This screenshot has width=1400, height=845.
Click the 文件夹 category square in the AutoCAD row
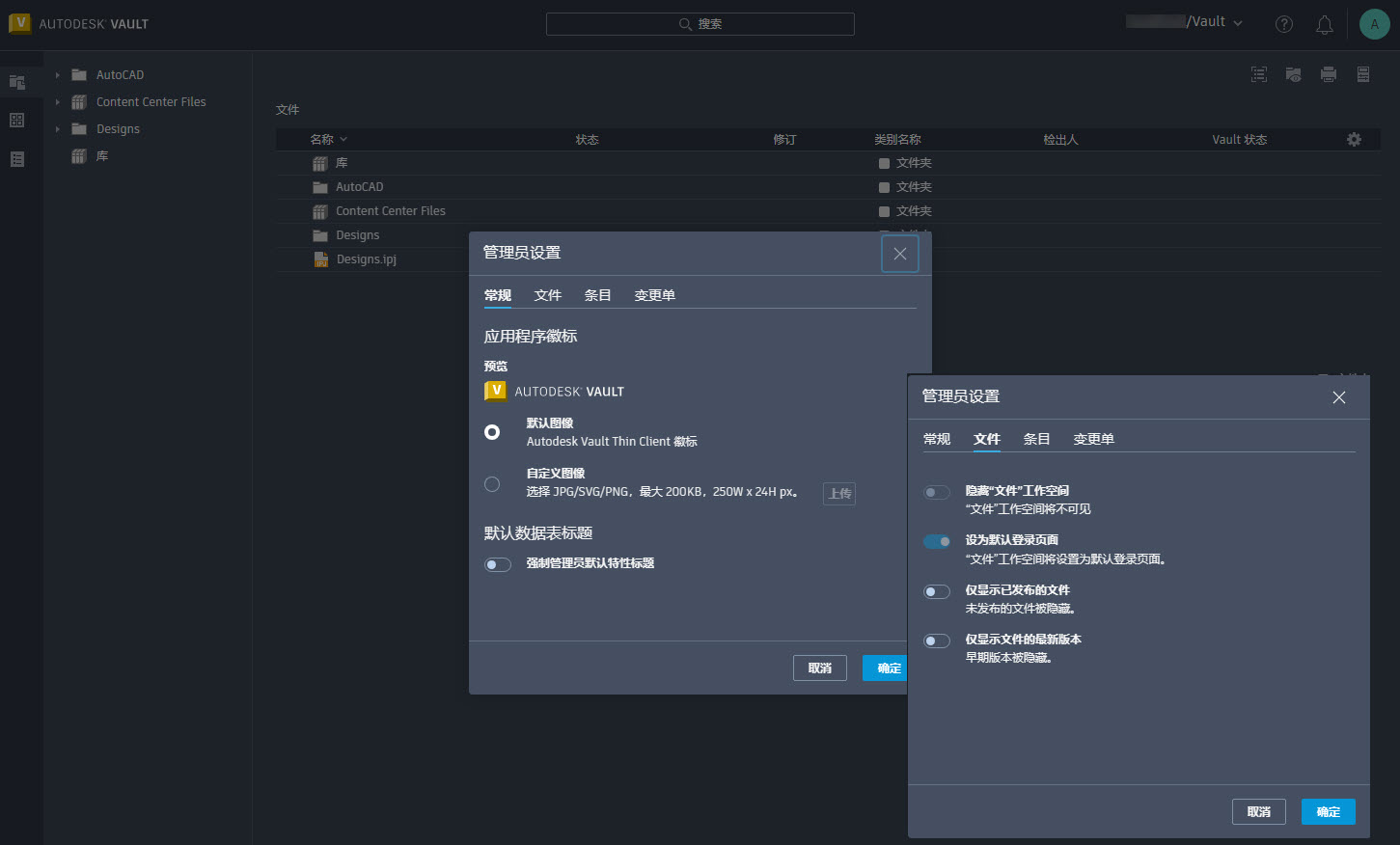coord(884,188)
